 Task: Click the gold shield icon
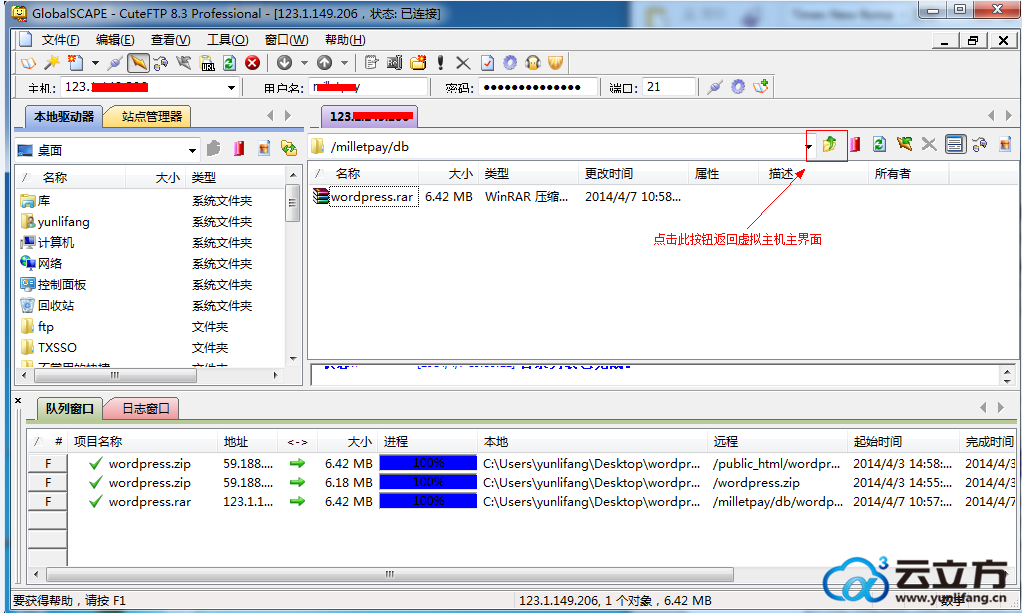point(555,63)
